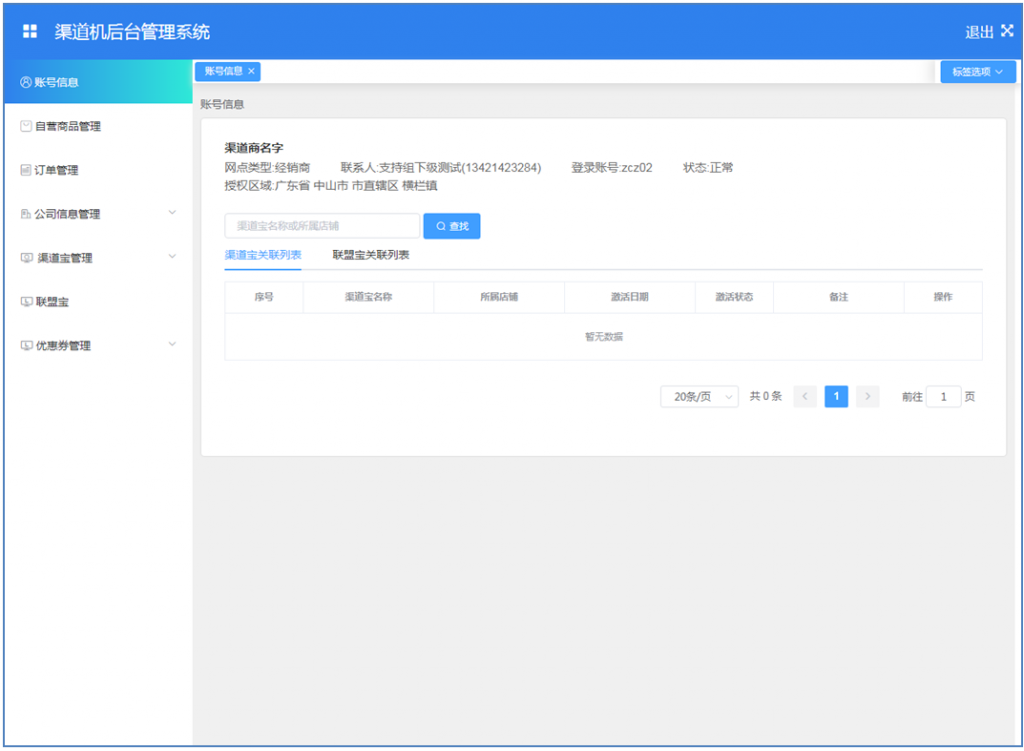The image size is (1024, 751).
Task: Go to previous page arrow
Action: pyautogui.click(x=805, y=396)
